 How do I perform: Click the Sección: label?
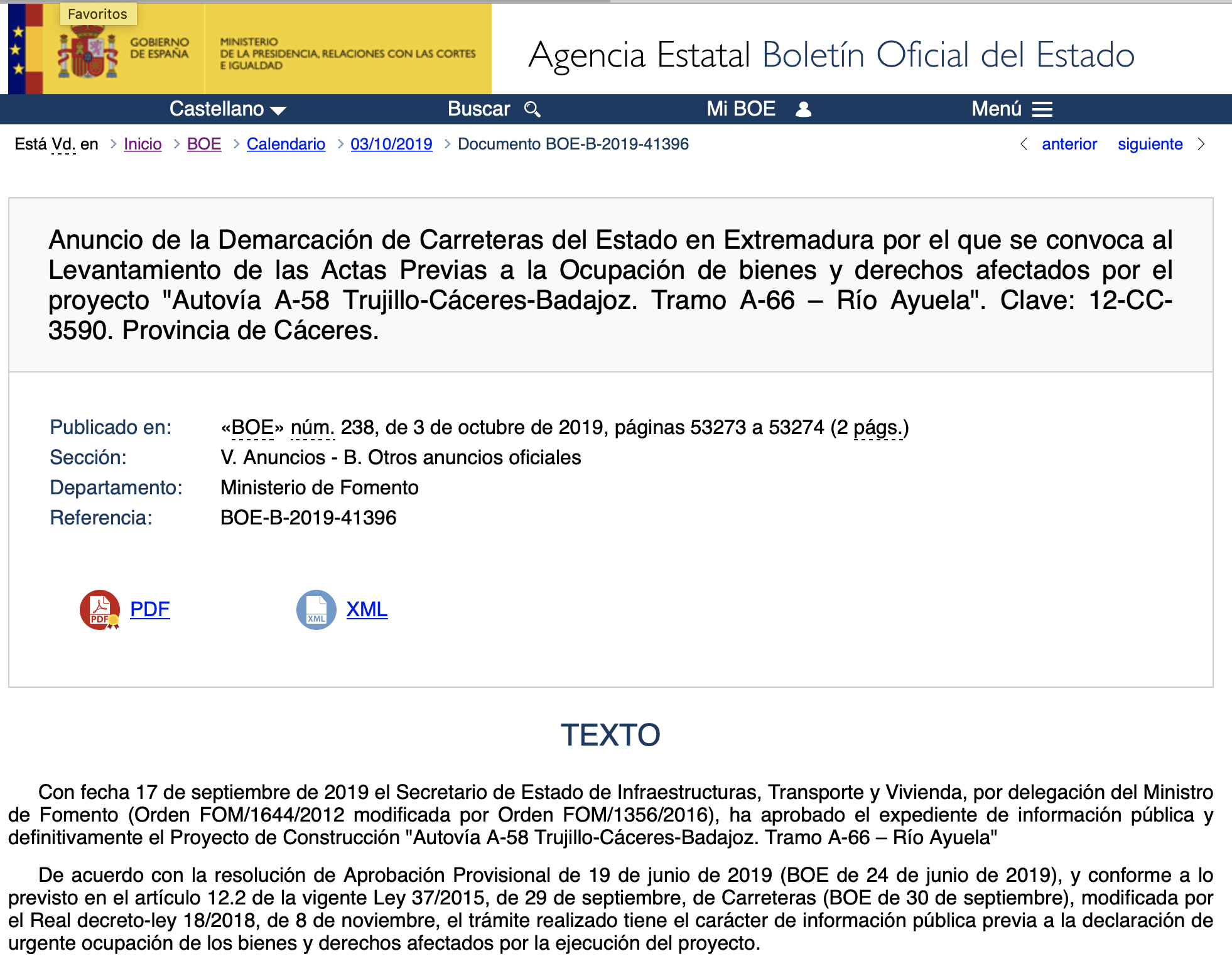coord(88,457)
